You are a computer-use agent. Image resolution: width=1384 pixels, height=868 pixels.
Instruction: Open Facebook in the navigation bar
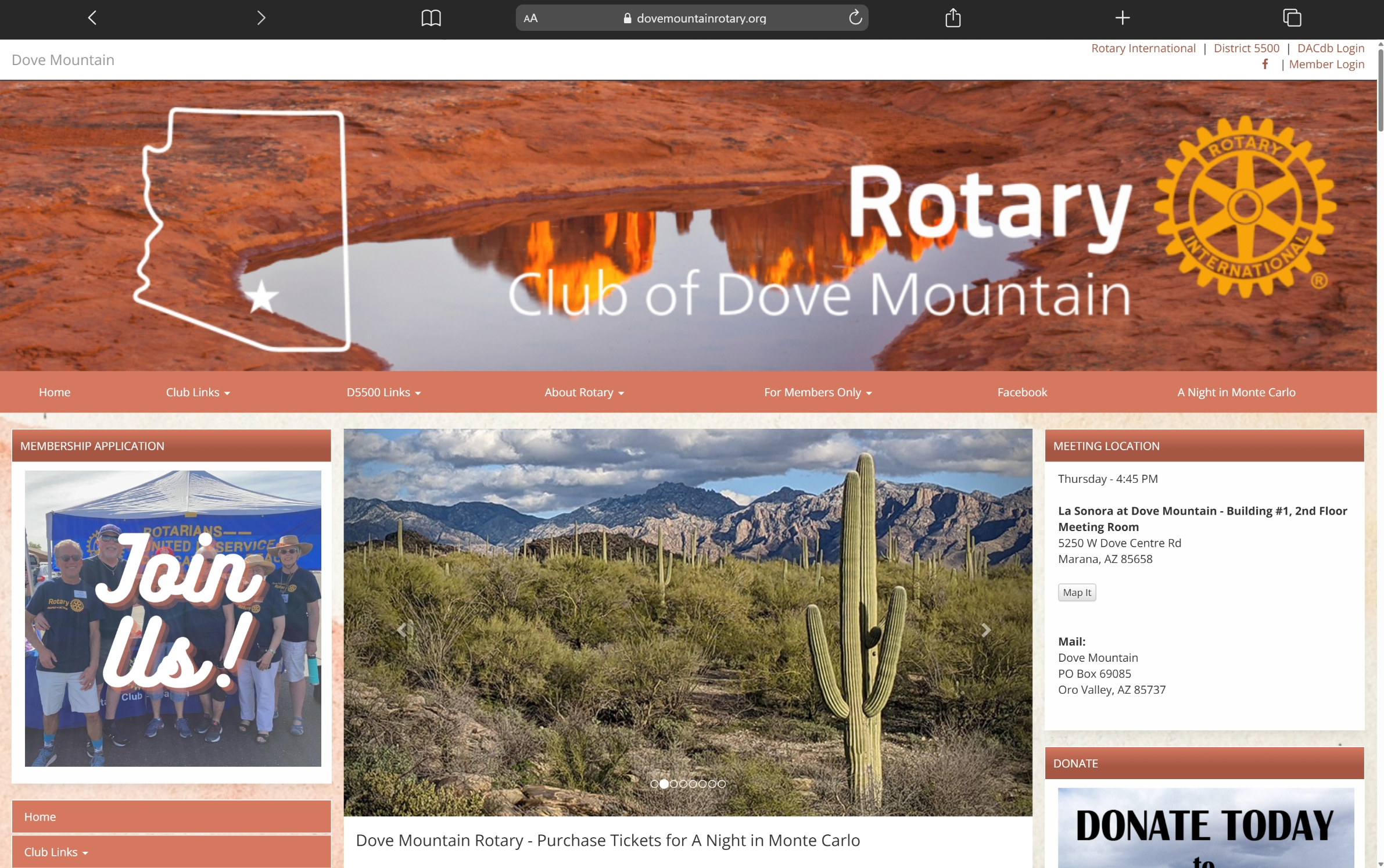click(1022, 392)
